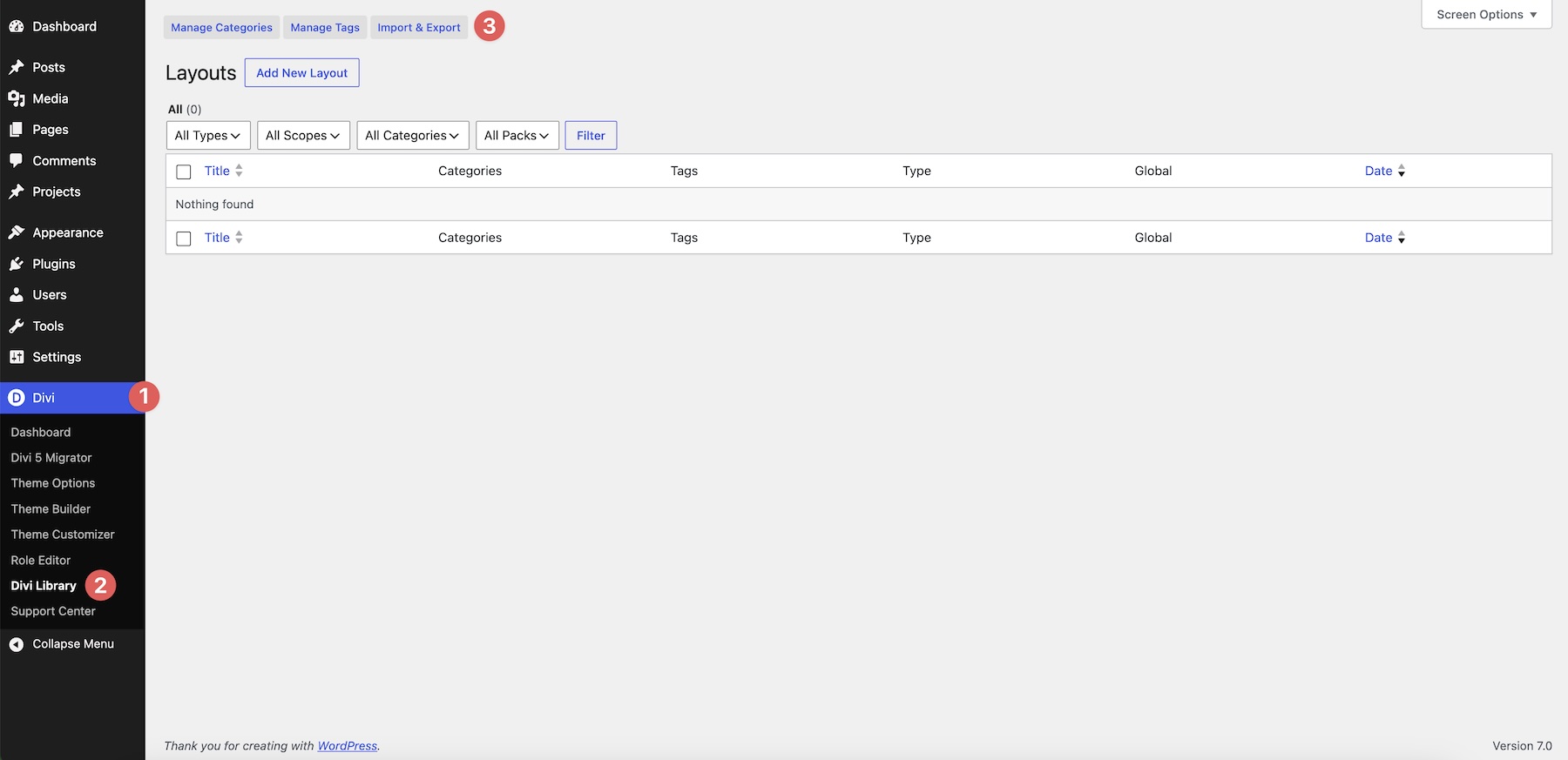Click footer Title sort arrows
Image resolution: width=1568 pixels, height=760 pixels.
[239, 237]
